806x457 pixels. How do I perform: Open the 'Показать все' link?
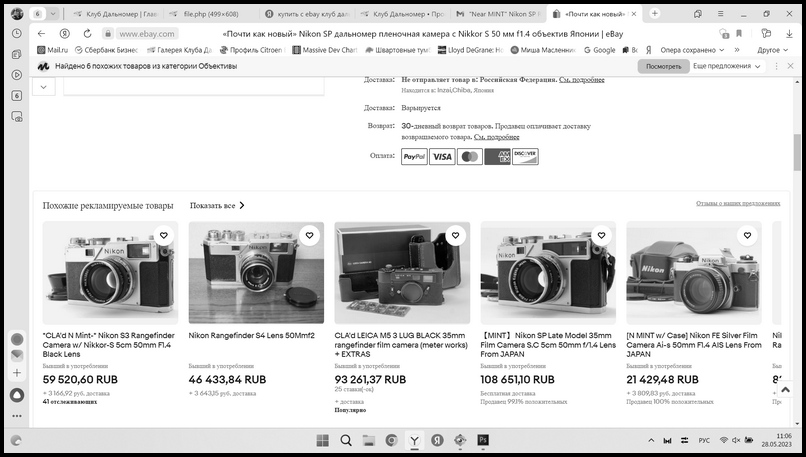click(x=217, y=205)
